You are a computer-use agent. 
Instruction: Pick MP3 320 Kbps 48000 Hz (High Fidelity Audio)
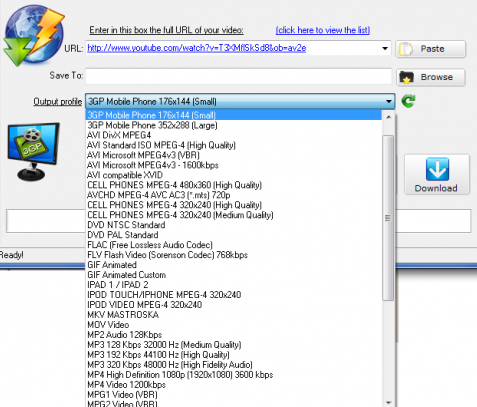pos(234,365)
